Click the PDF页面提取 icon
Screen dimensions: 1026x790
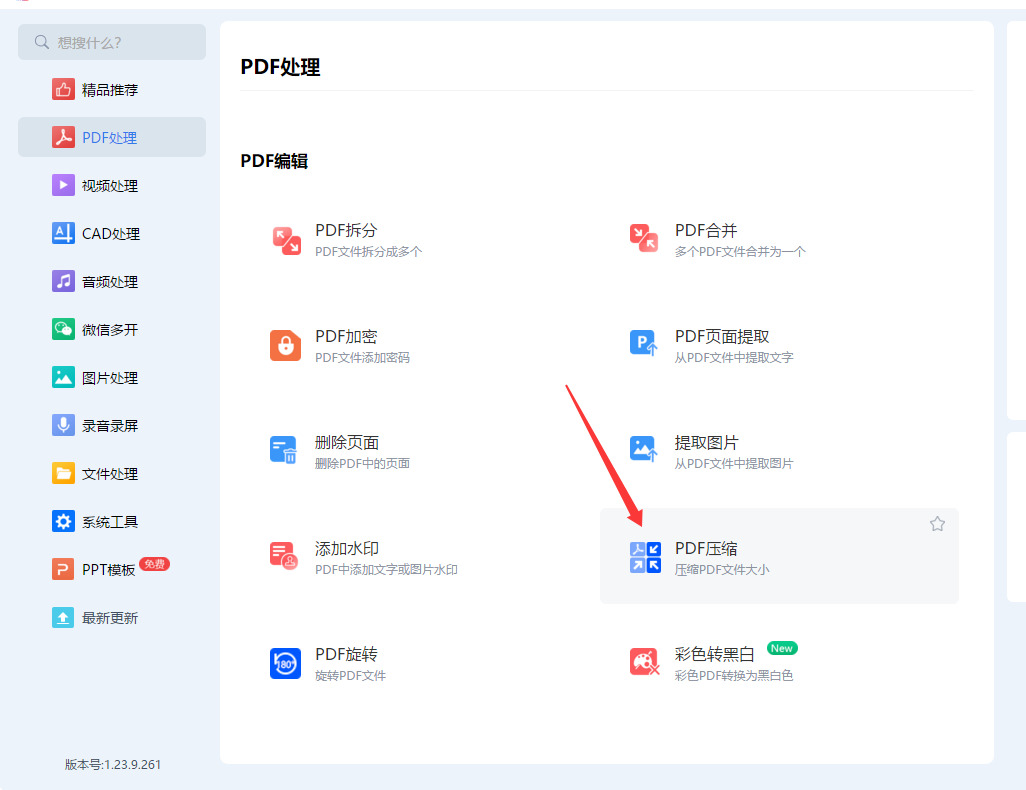(x=644, y=342)
